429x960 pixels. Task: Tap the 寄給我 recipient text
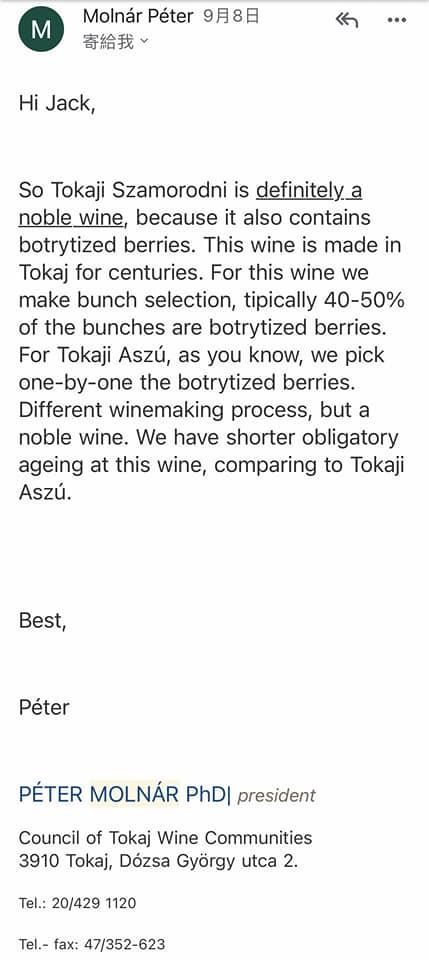(x=108, y=42)
